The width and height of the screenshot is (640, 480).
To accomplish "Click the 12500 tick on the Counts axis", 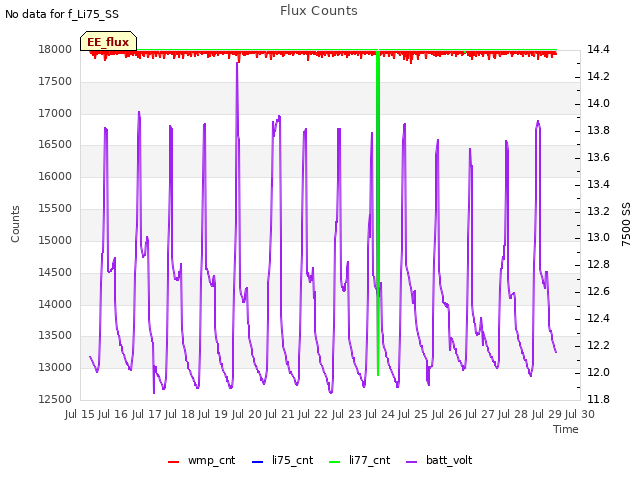I will coord(55,399).
